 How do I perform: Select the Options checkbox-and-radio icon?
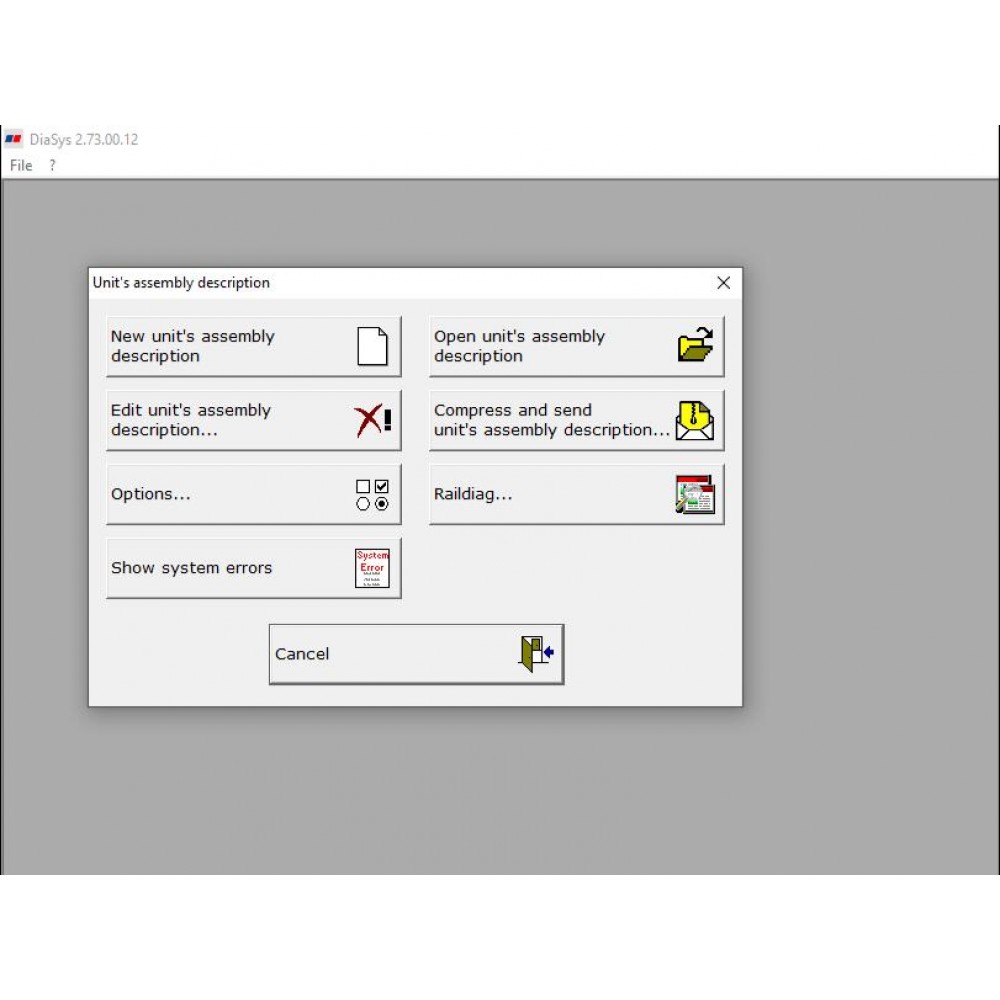click(373, 493)
